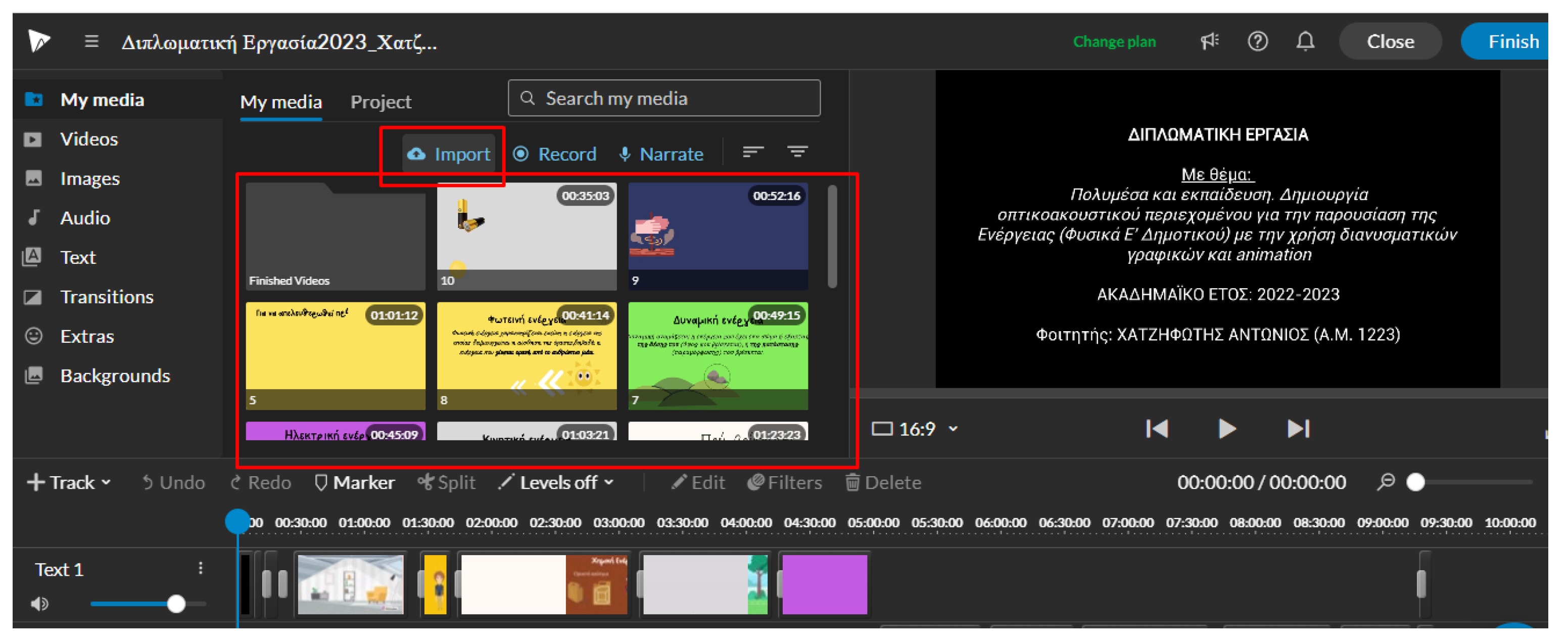Image resolution: width=1568 pixels, height=642 pixels.
Task: Adjust the Text 1 volume slider
Action: (x=176, y=604)
